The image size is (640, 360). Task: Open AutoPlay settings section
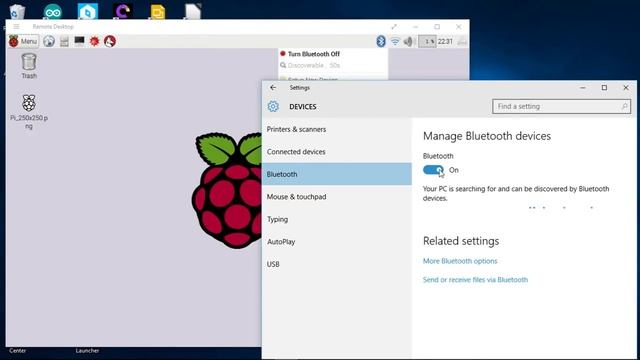coord(337,242)
